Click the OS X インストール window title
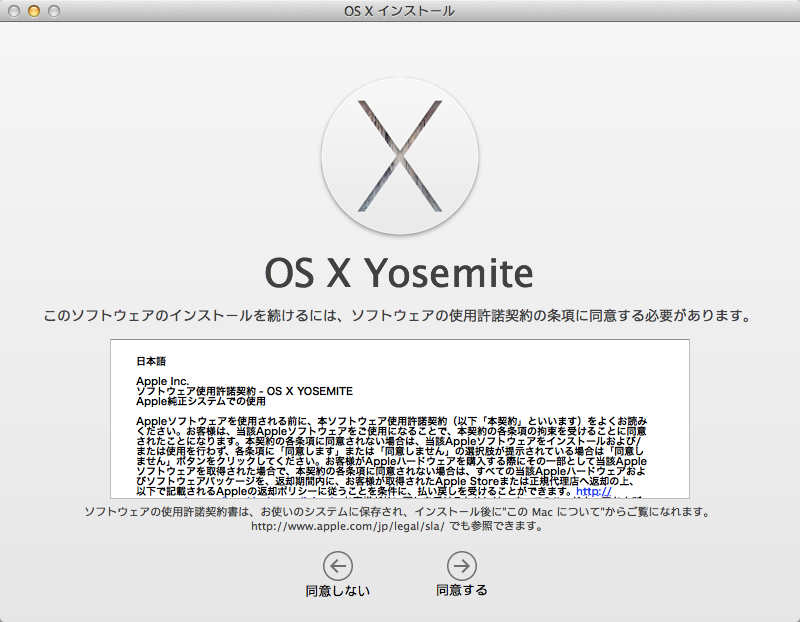The height and width of the screenshot is (622, 800). [x=399, y=11]
